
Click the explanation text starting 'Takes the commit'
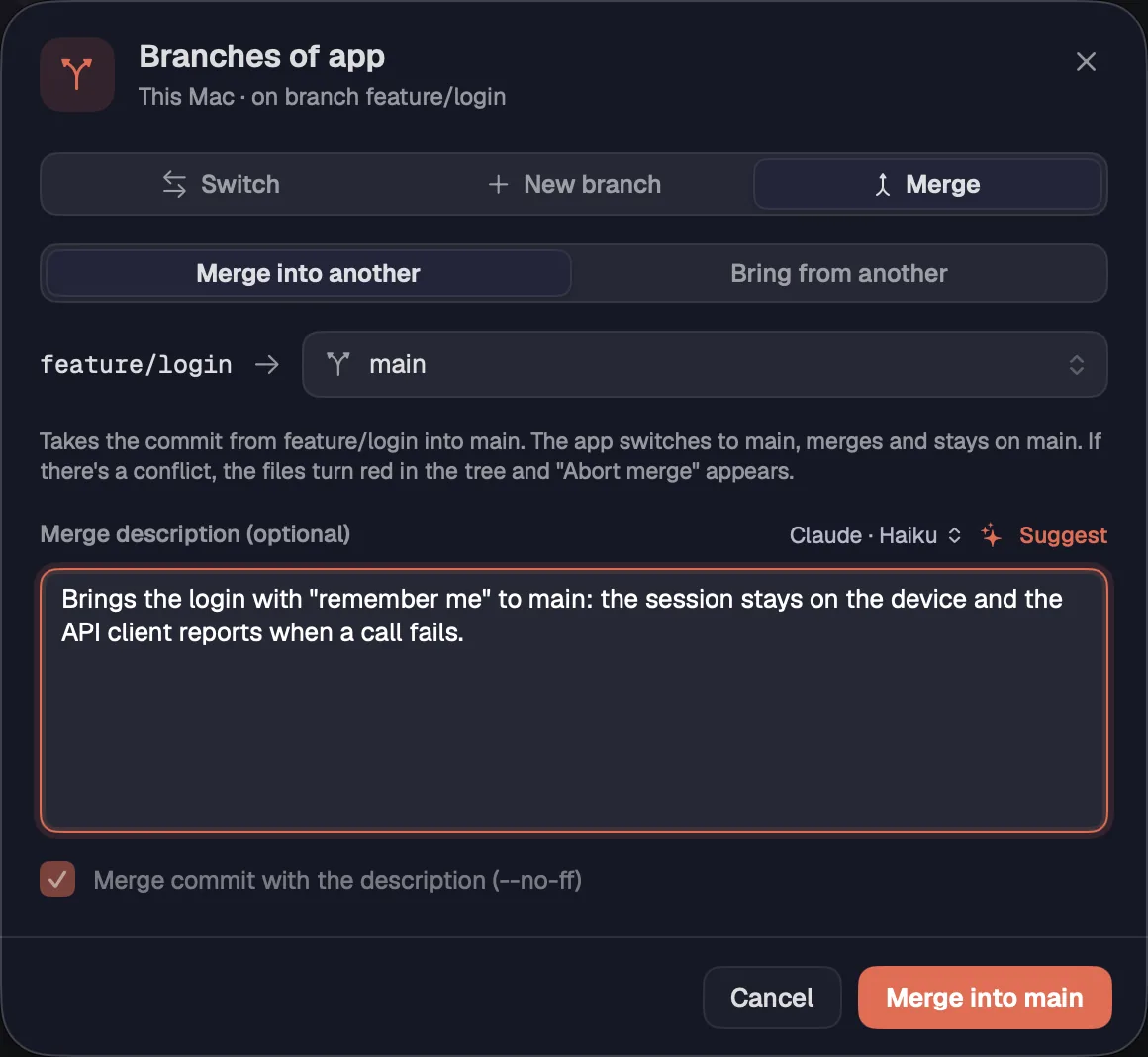coord(571,456)
